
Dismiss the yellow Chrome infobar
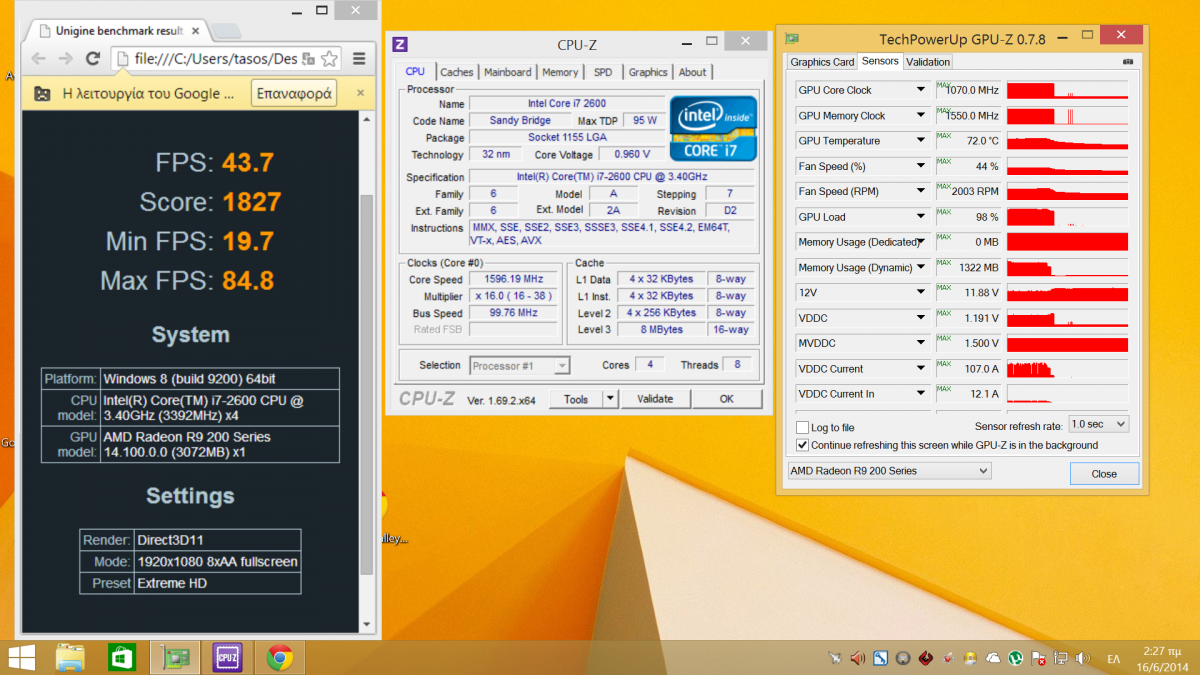[361, 94]
